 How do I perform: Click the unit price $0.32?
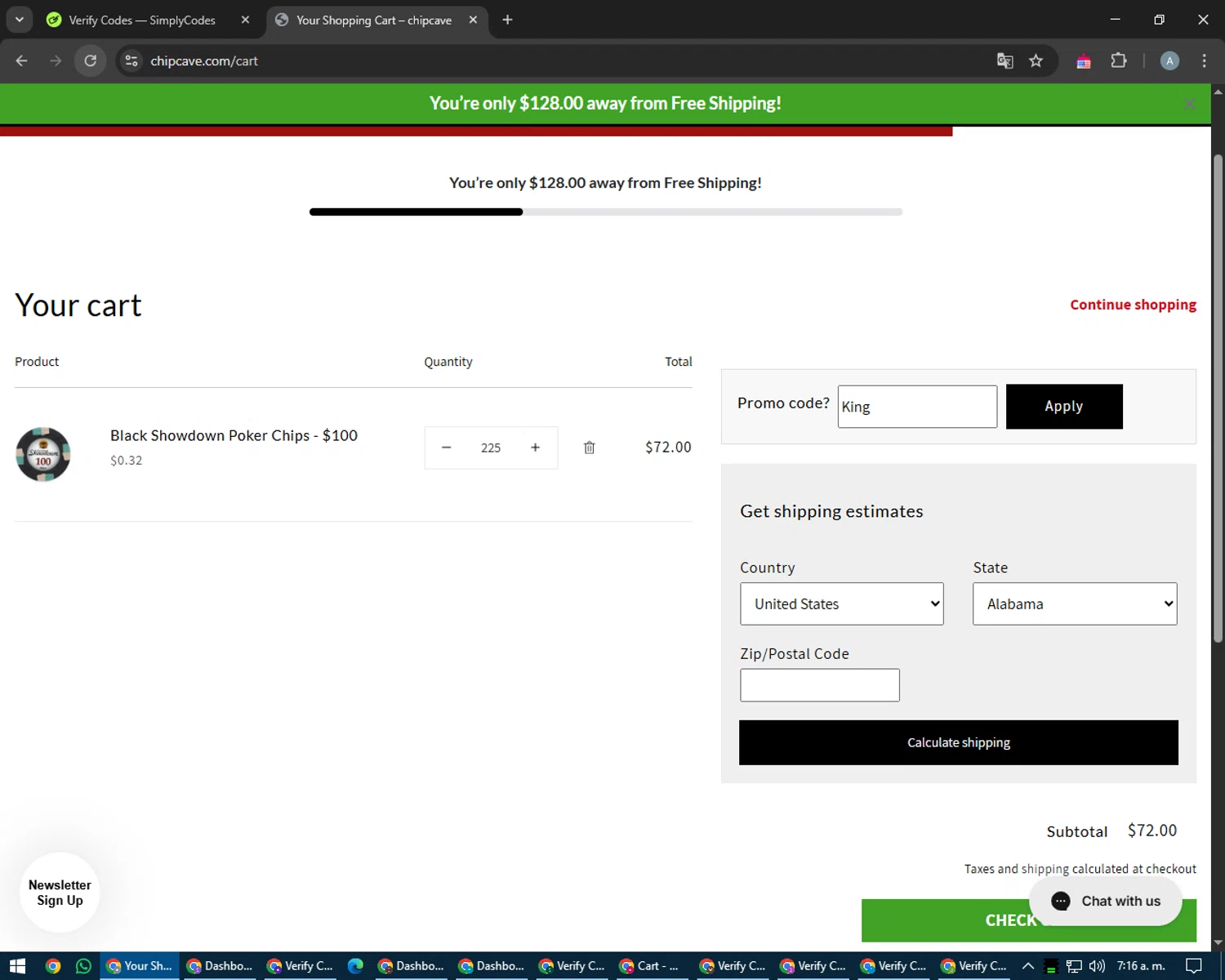tap(127, 460)
